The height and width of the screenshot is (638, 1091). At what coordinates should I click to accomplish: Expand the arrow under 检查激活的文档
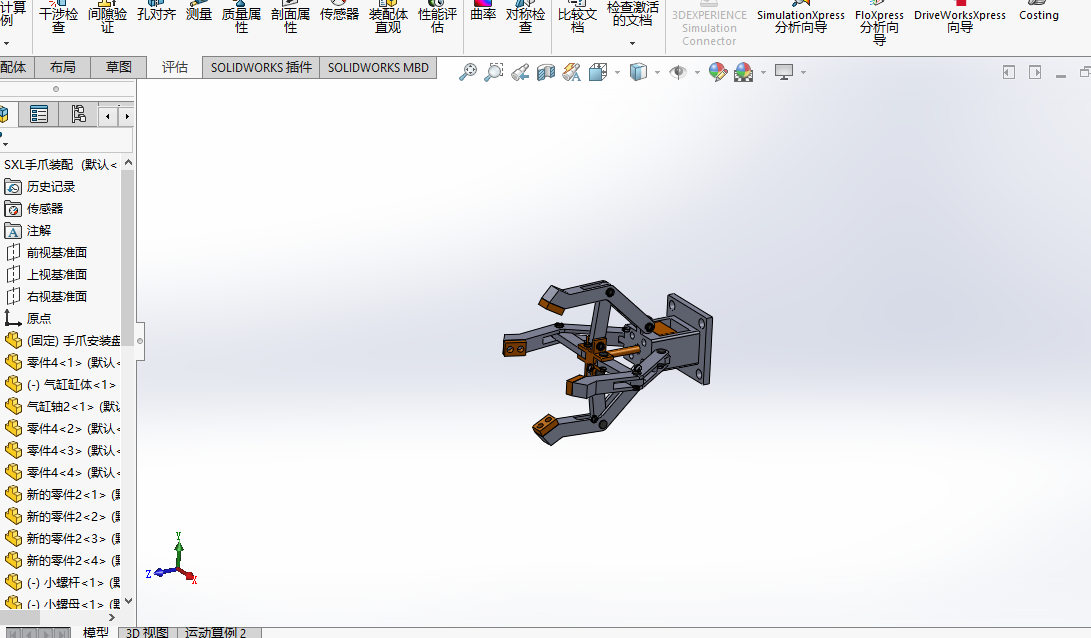(632, 43)
